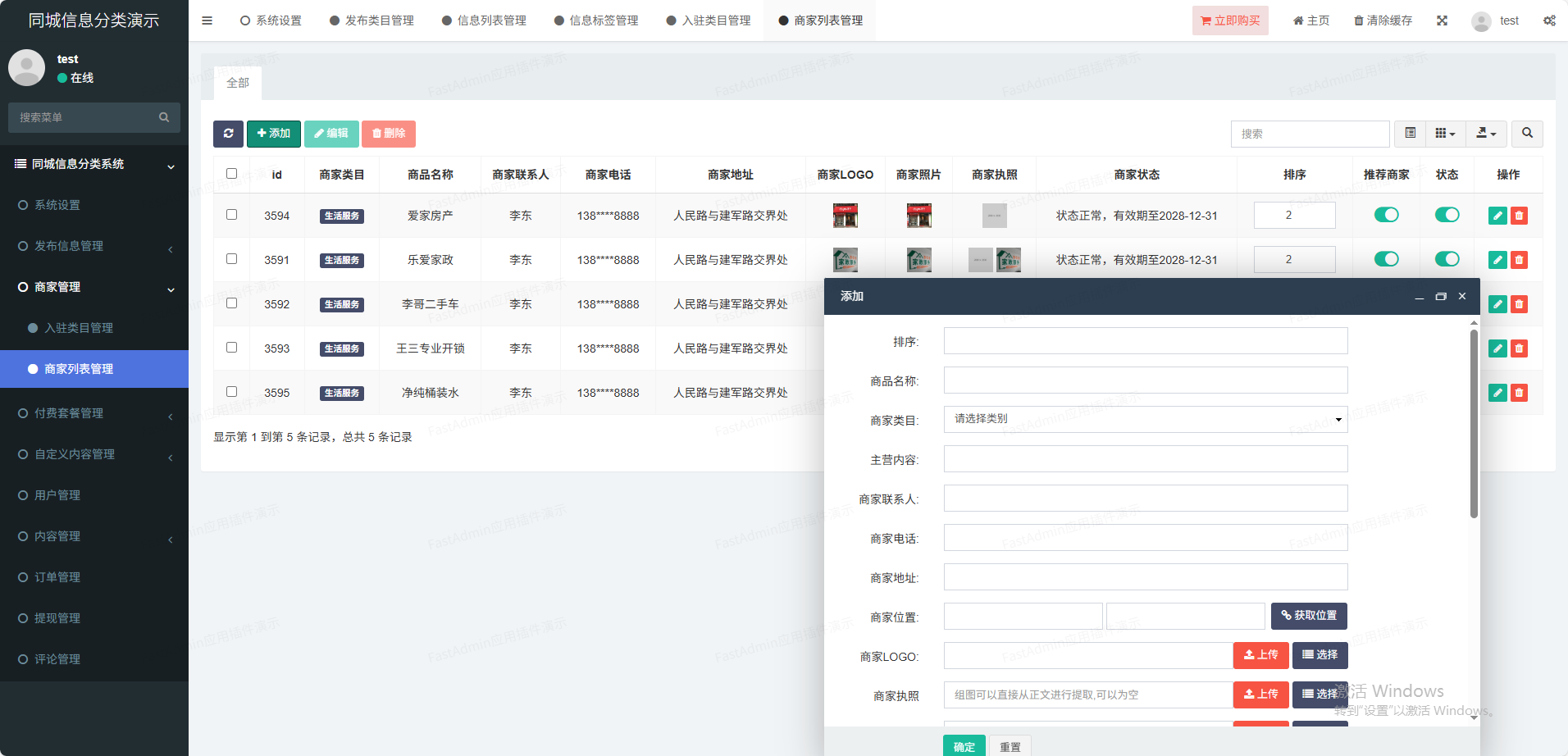Screen dimensions: 1568x756
Task: Toggle 状态 switch for row 3591
Action: click(1447, 259)
